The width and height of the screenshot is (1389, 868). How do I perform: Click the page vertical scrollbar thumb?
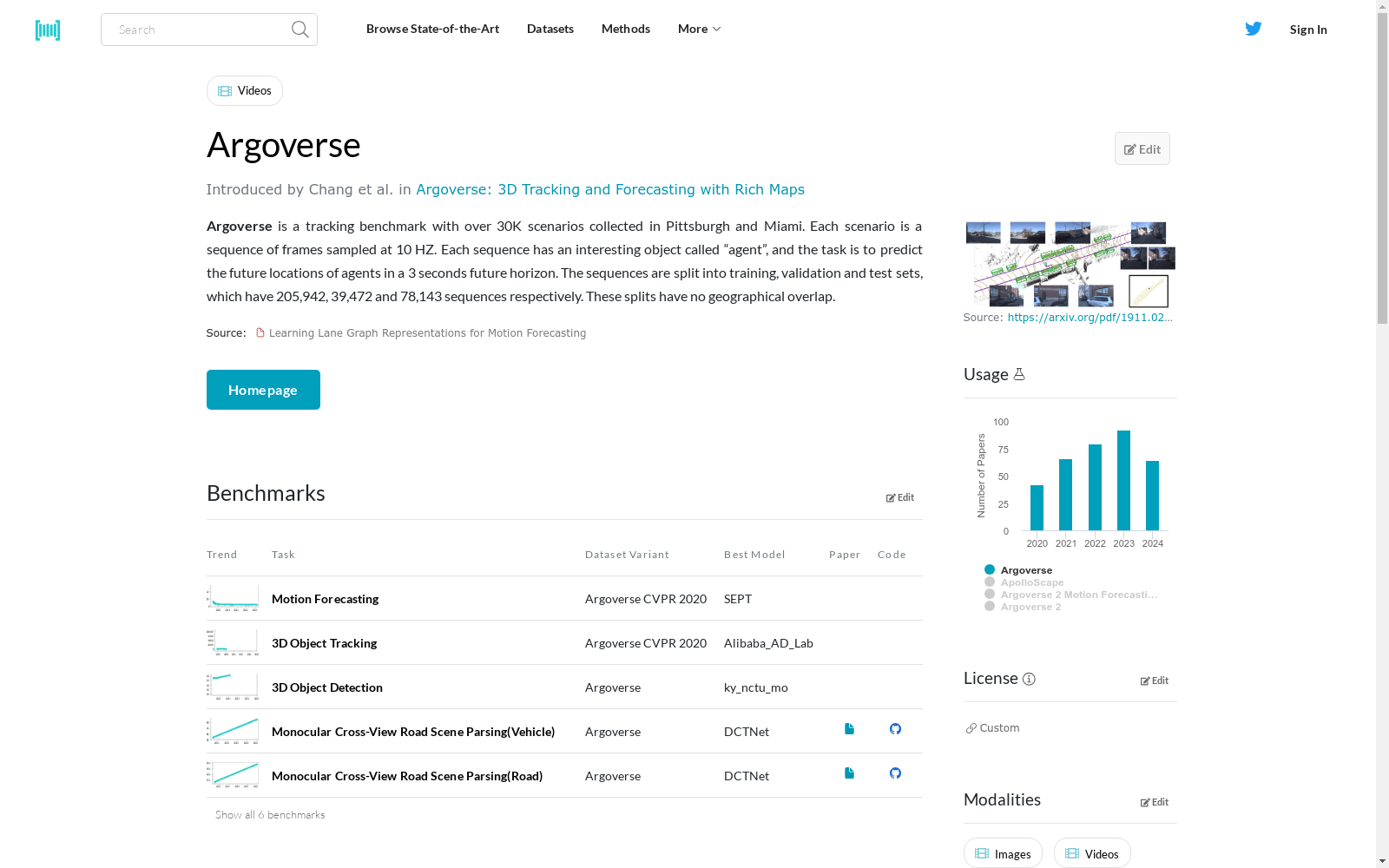(x=1382, y=168)
